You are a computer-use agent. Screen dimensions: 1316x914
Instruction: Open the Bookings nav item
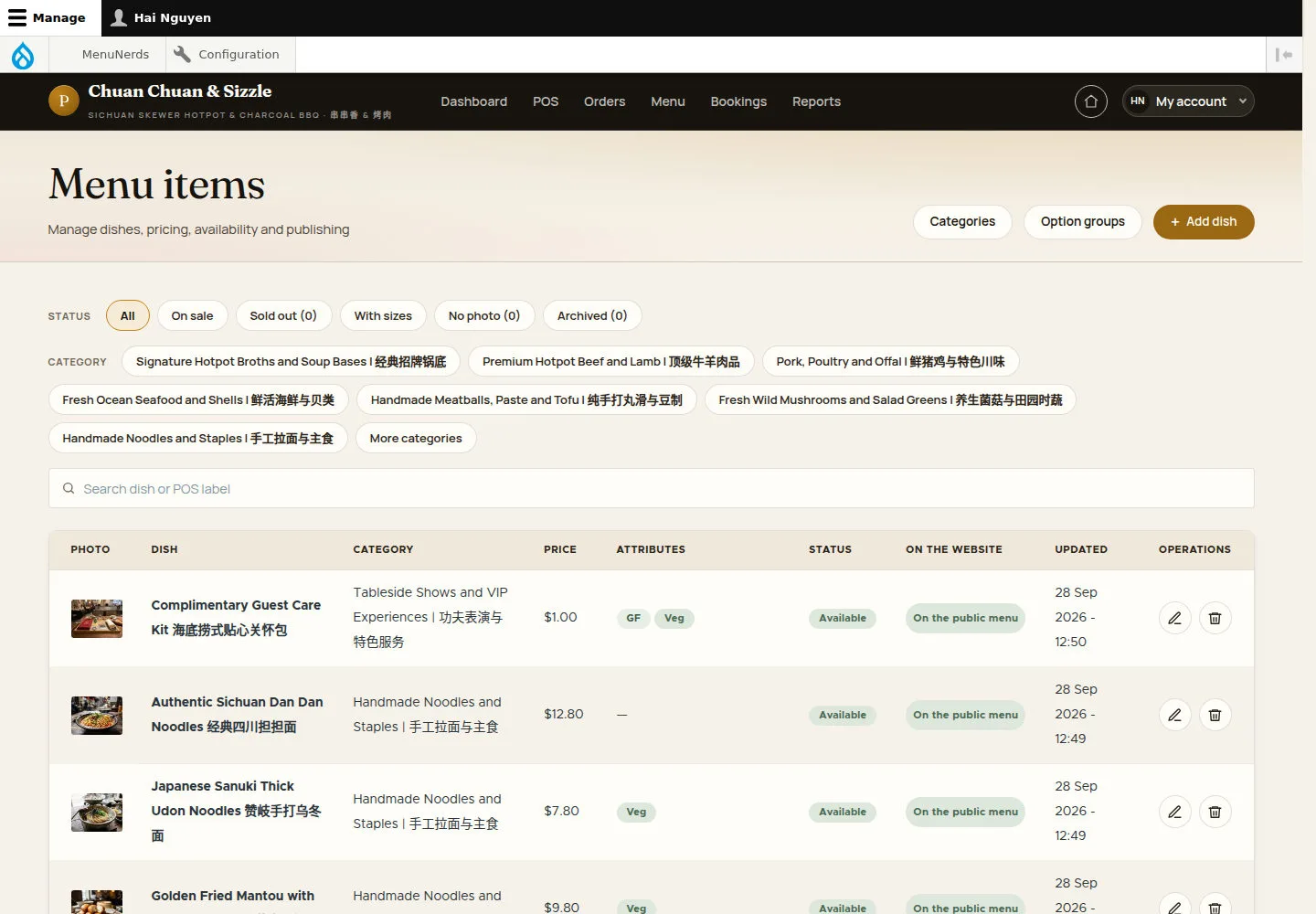point(738,101)
